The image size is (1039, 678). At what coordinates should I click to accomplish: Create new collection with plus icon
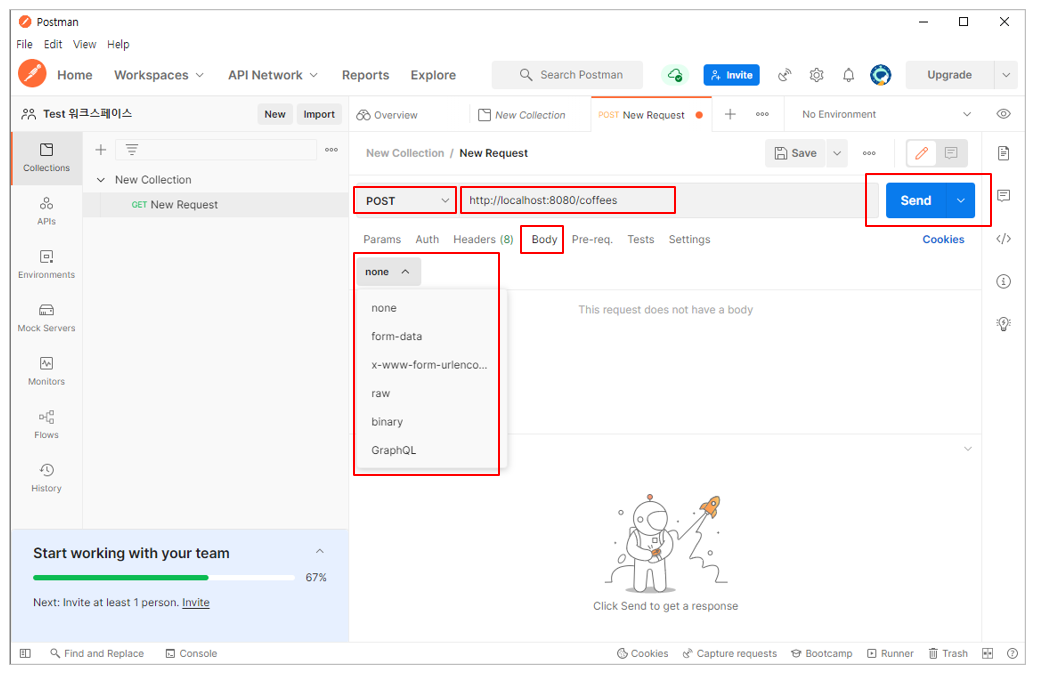pos(101,150)
